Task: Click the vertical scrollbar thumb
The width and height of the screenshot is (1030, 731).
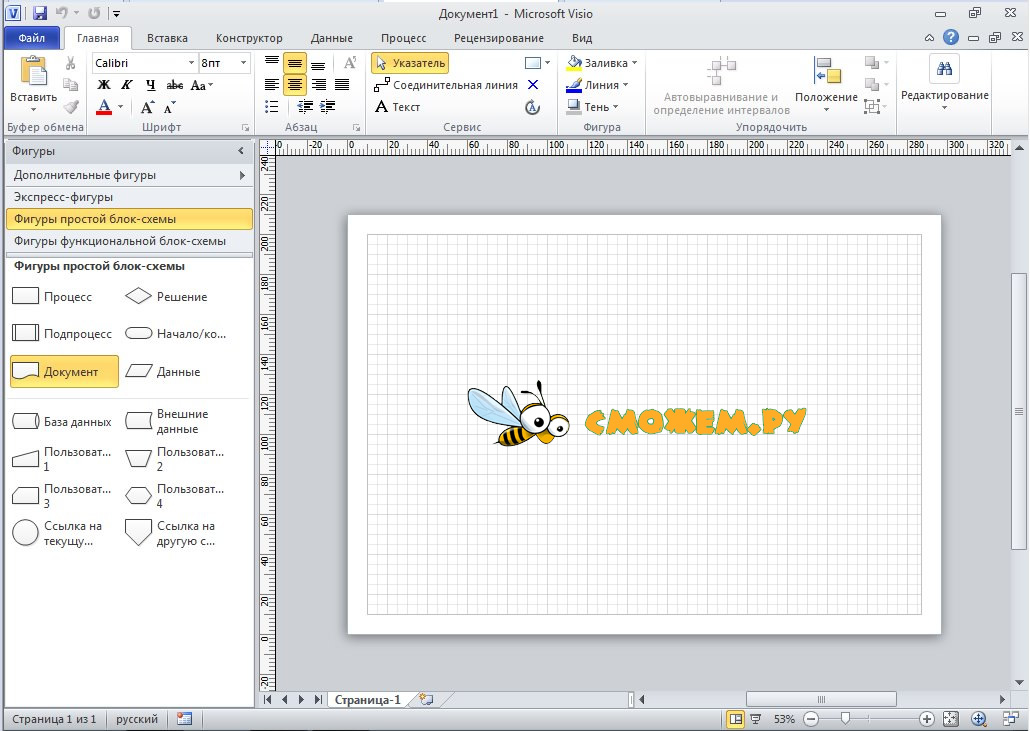Action: click(x=1019, y=411)
